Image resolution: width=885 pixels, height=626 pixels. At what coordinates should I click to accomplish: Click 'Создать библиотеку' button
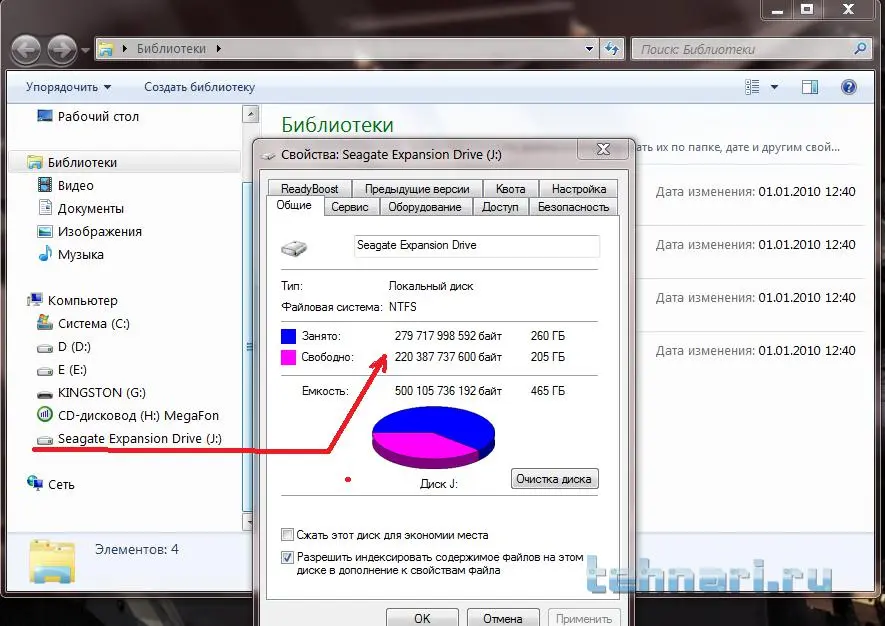click(x=199, y=87)
